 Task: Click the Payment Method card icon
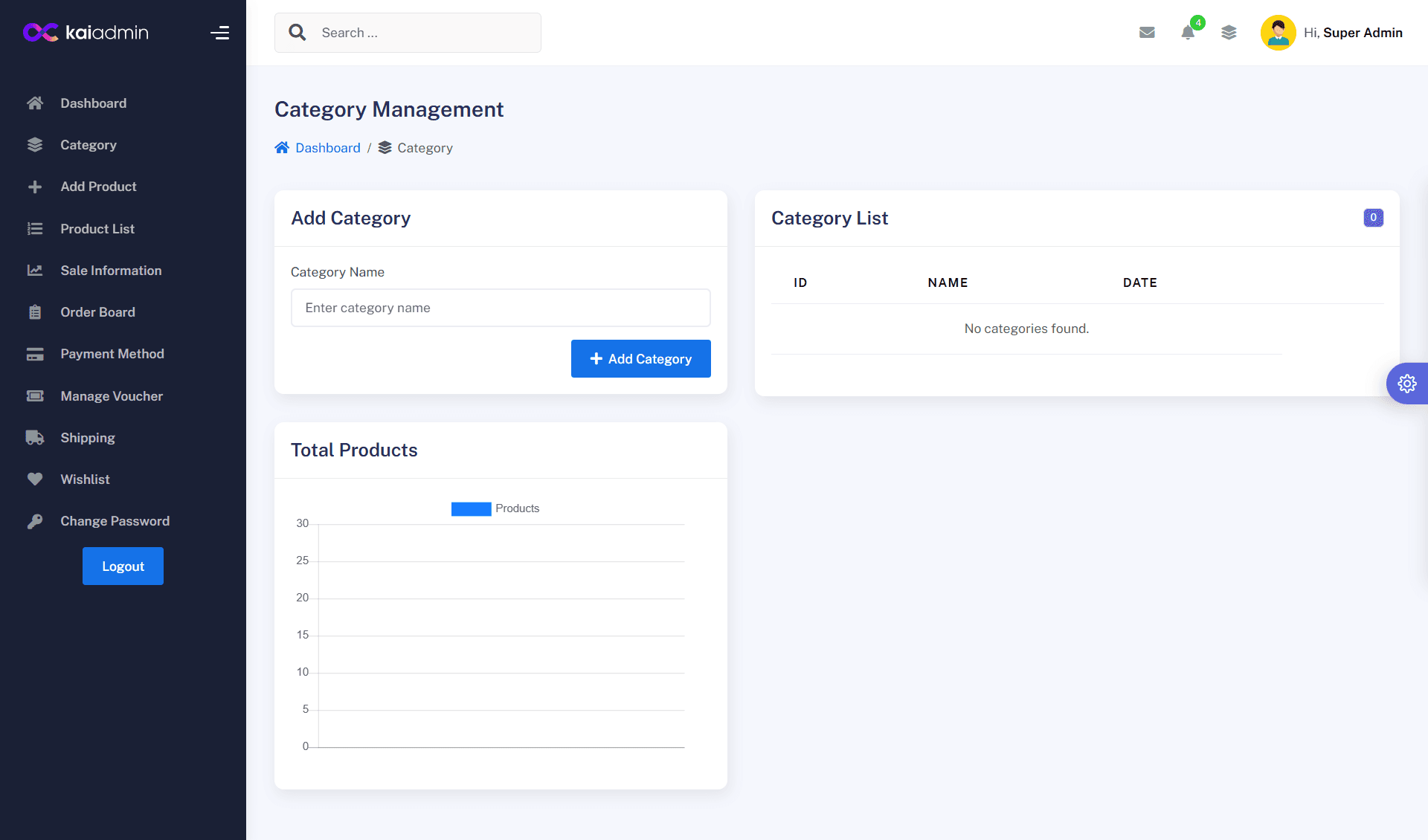tap(35, 354)
